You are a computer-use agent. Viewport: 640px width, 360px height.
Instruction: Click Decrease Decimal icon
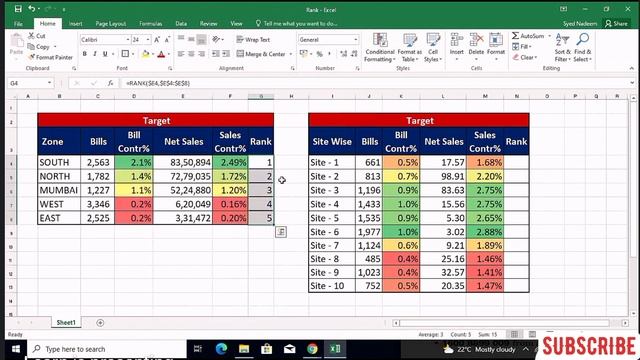coord(354,54)
